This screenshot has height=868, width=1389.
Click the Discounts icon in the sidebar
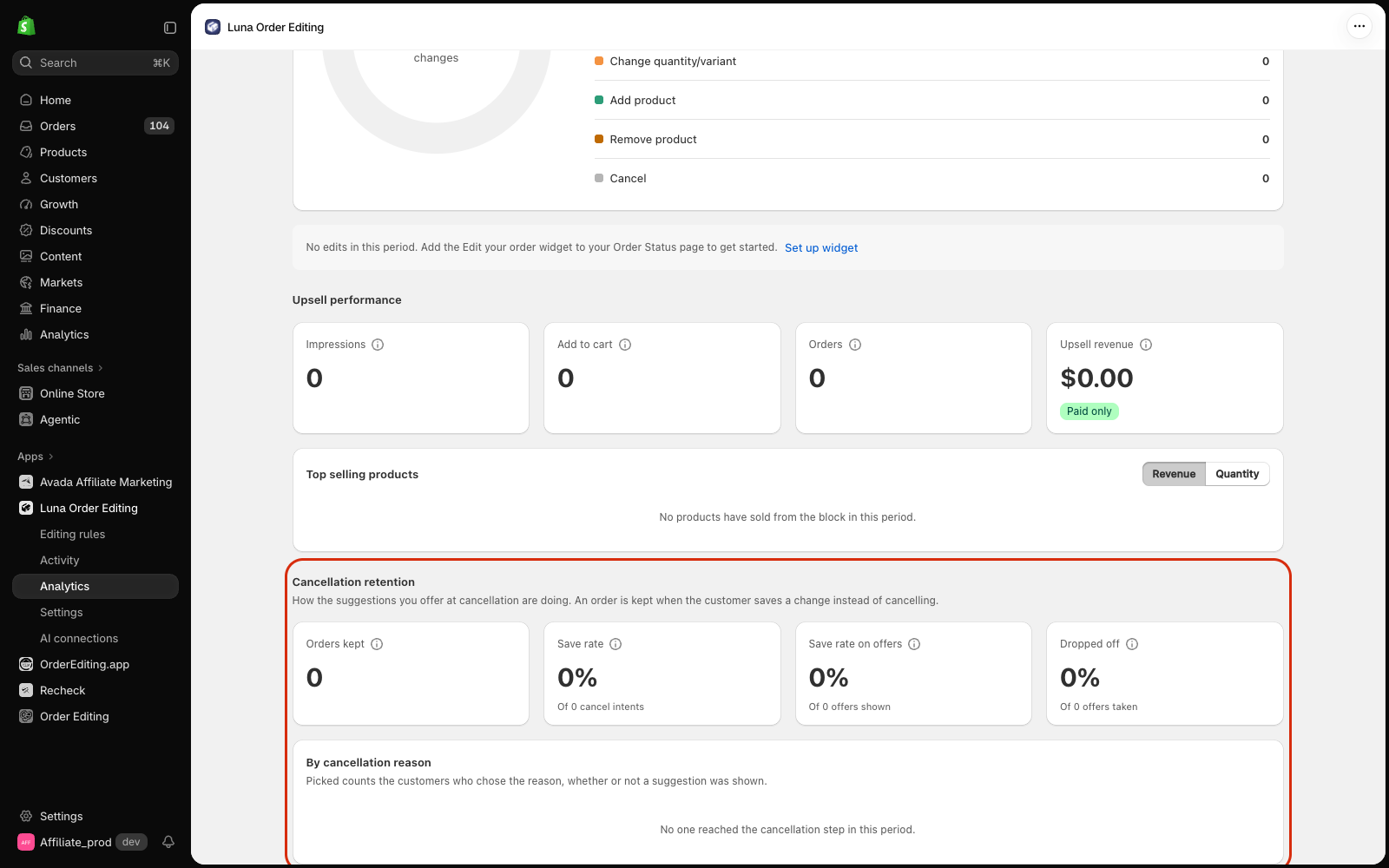(x=26, y=230)
